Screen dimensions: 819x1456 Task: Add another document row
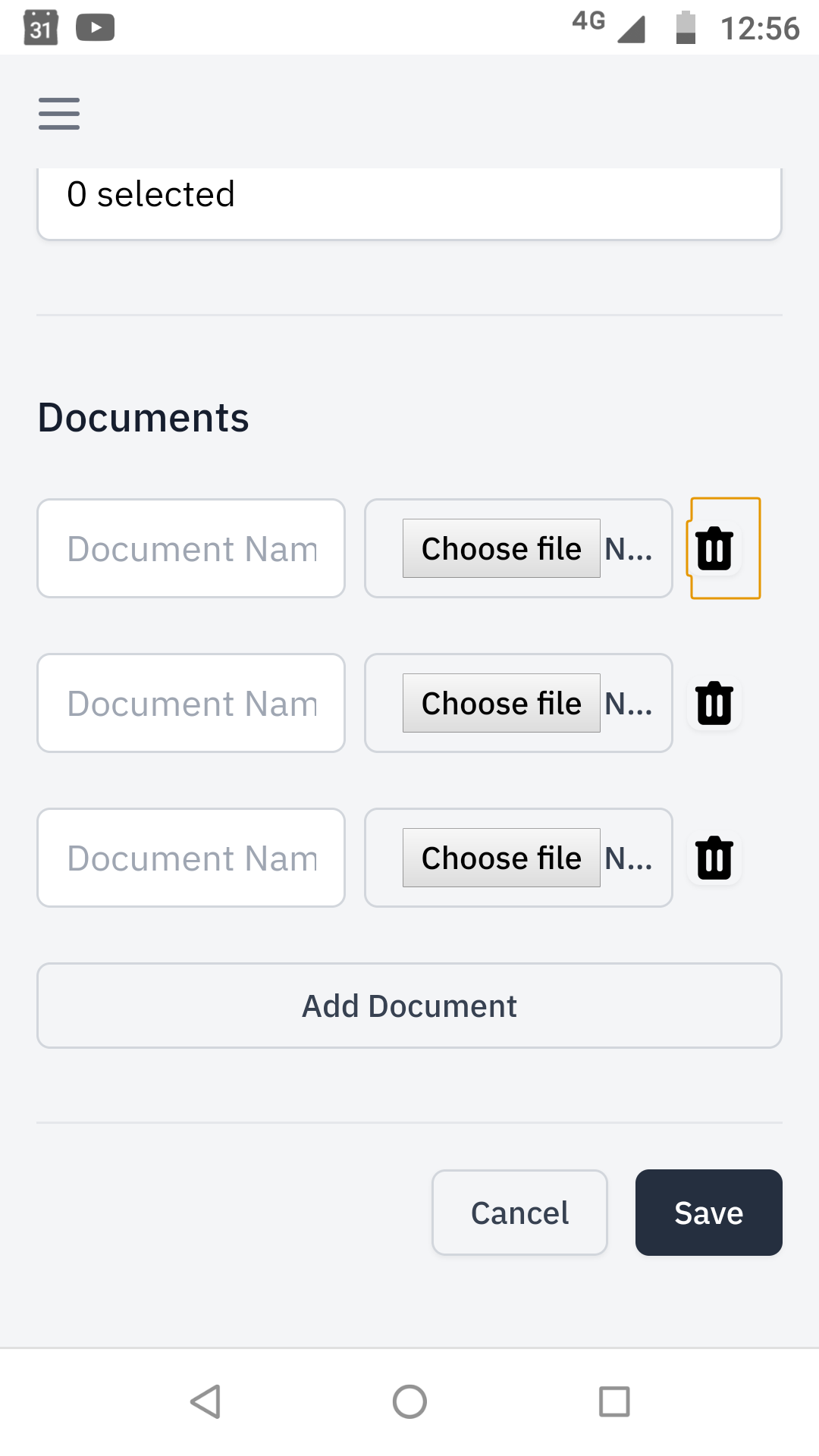[x=409, y=1006]
